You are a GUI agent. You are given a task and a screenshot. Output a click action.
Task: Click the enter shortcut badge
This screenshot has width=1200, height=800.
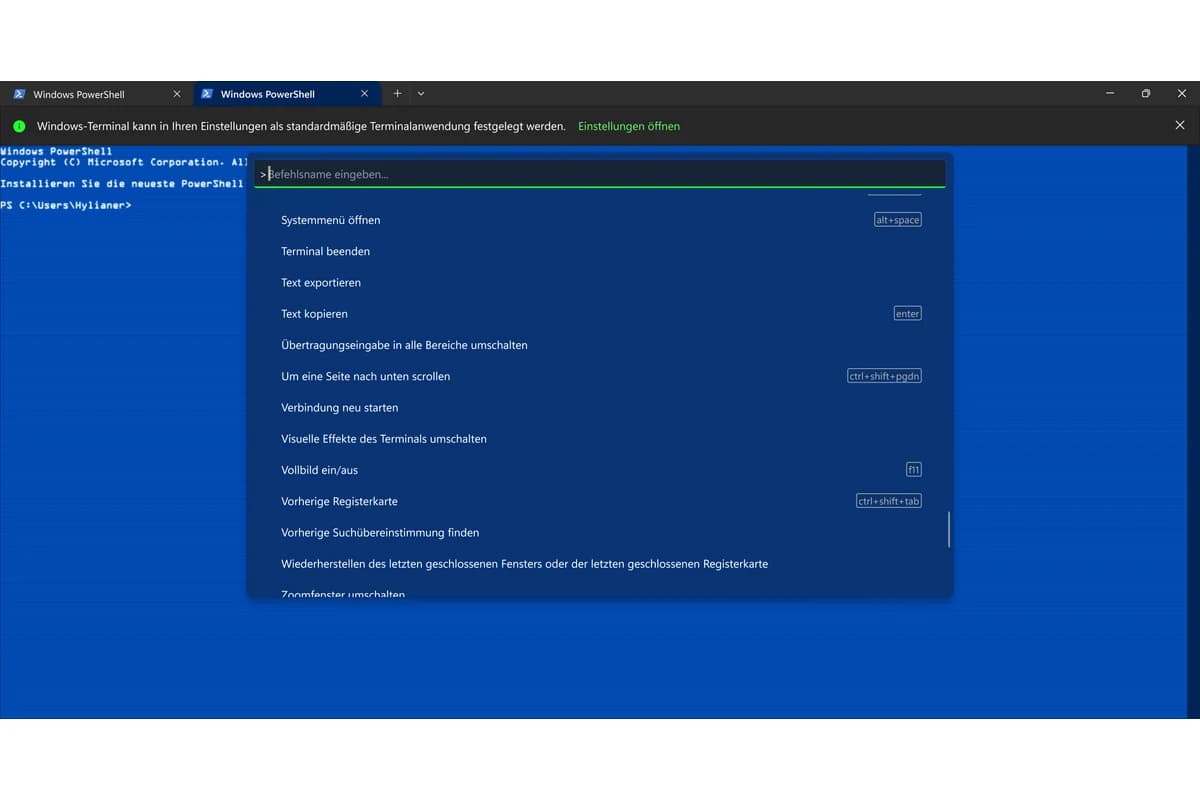(x=907, y=313)
